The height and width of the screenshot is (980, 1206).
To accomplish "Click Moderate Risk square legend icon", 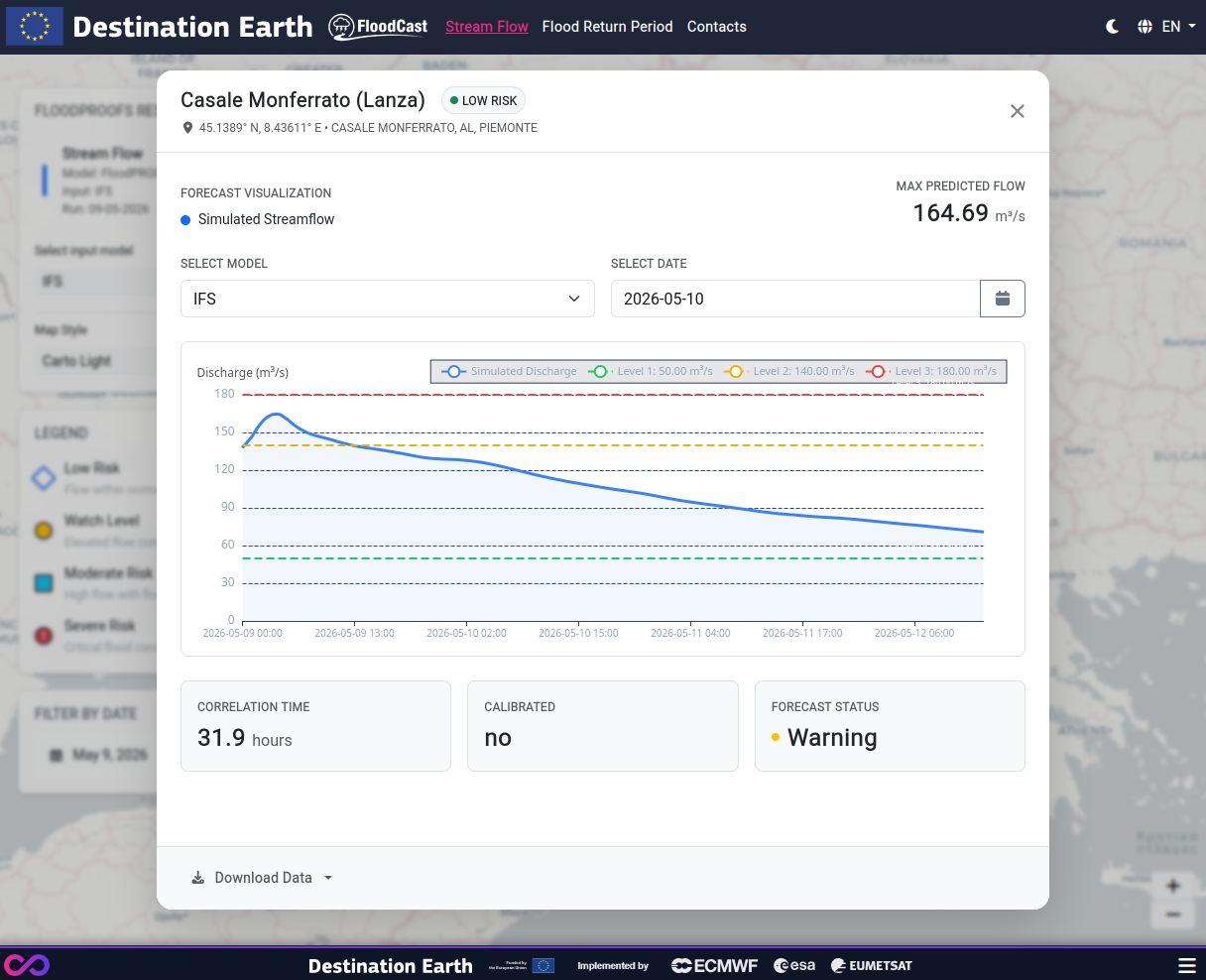I will tap(44, 583).
